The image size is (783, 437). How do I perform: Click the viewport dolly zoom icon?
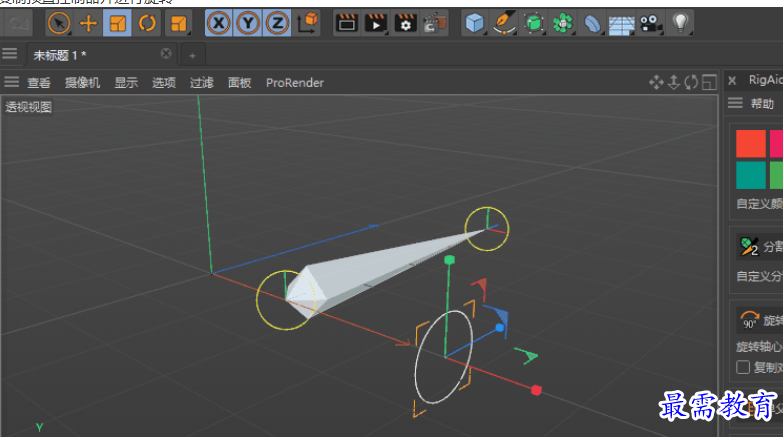tap(674, 82)
